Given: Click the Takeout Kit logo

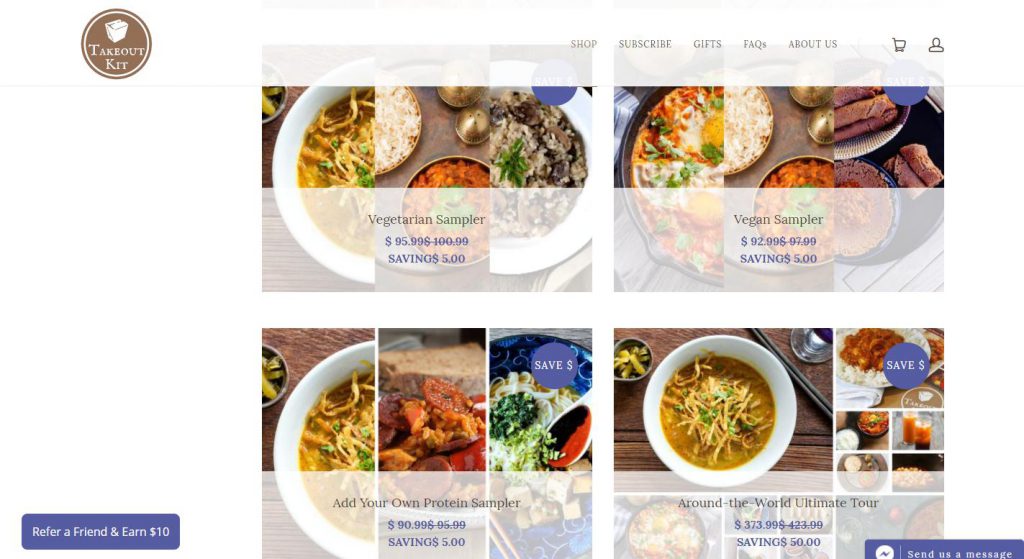Looking at the screenshot, I should coord(116,44).
